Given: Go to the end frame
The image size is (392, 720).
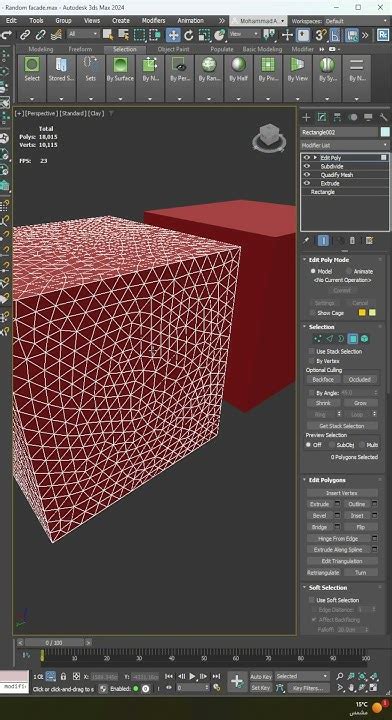Looking at the screenshot, I should point(216,676).
